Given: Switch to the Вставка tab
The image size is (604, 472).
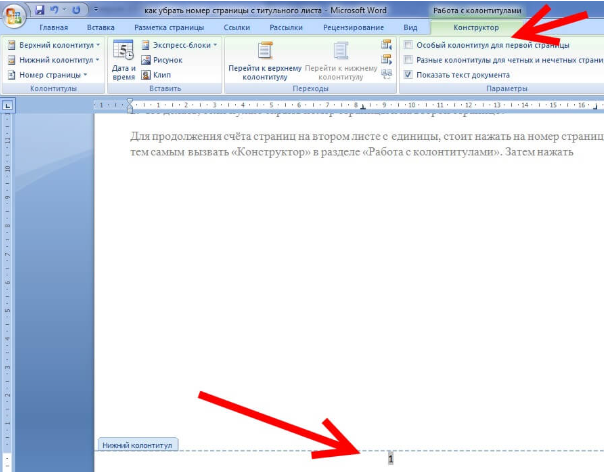Looking at the screenshot, I should point(100,28).
